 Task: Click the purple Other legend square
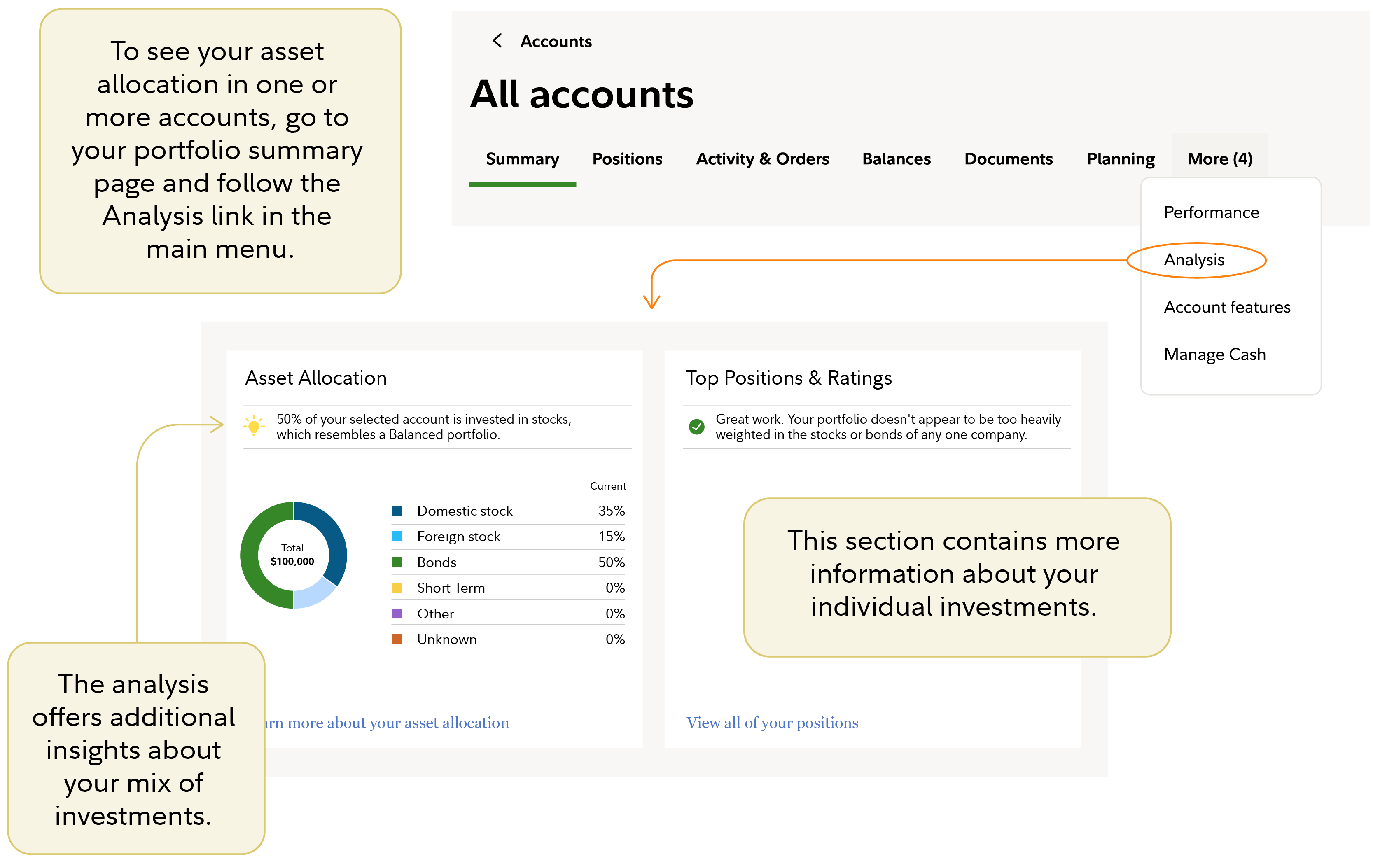[x=397, y=613]
